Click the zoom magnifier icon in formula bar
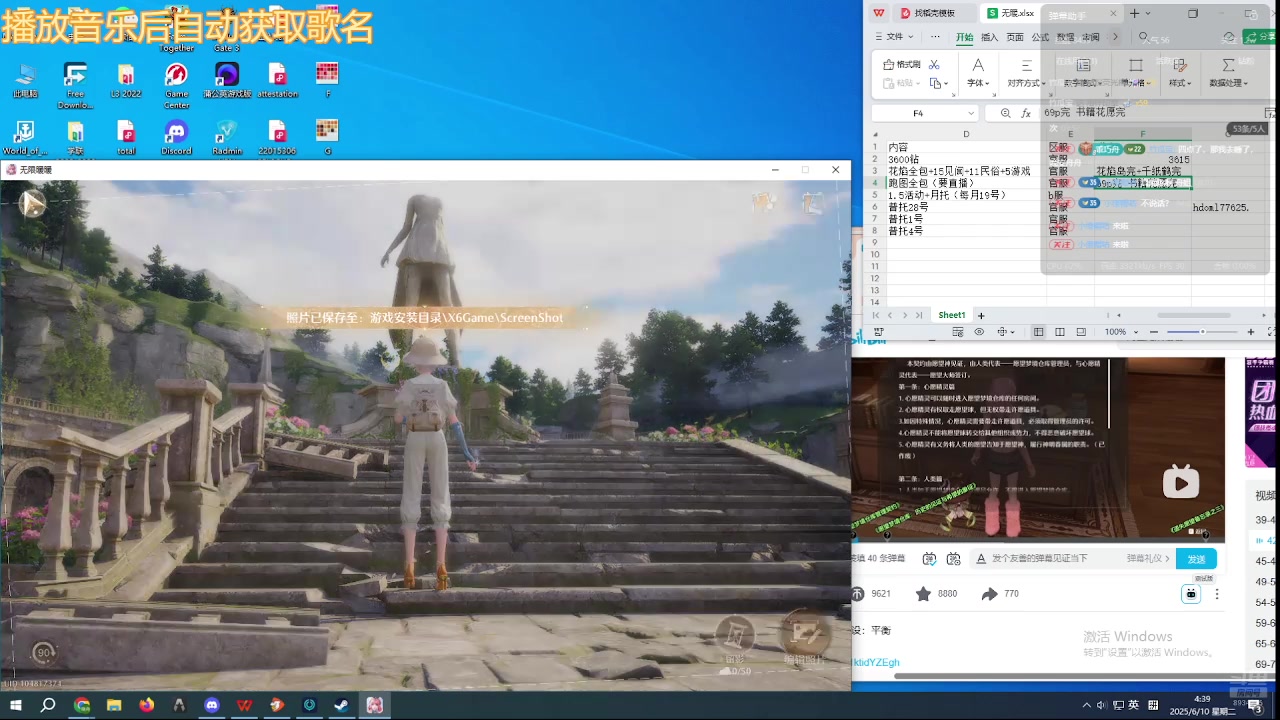 click(1004, 113)
